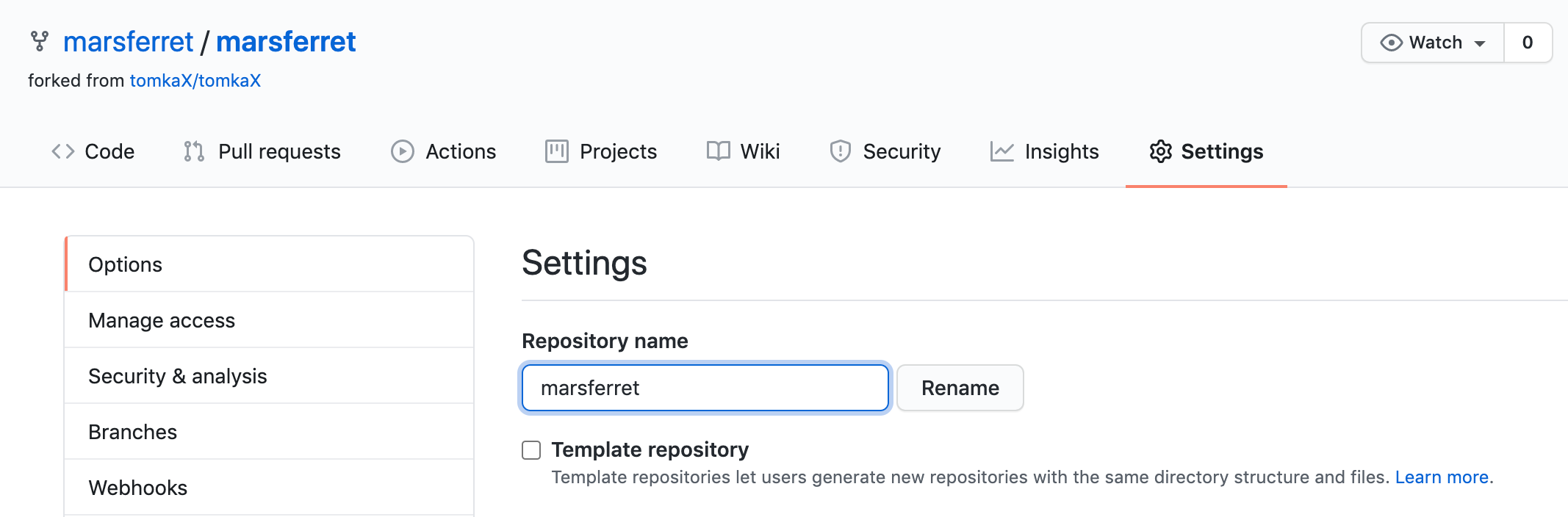Open the Security tab label
This screenshot has height=517, width=1568.
[902, 151]
